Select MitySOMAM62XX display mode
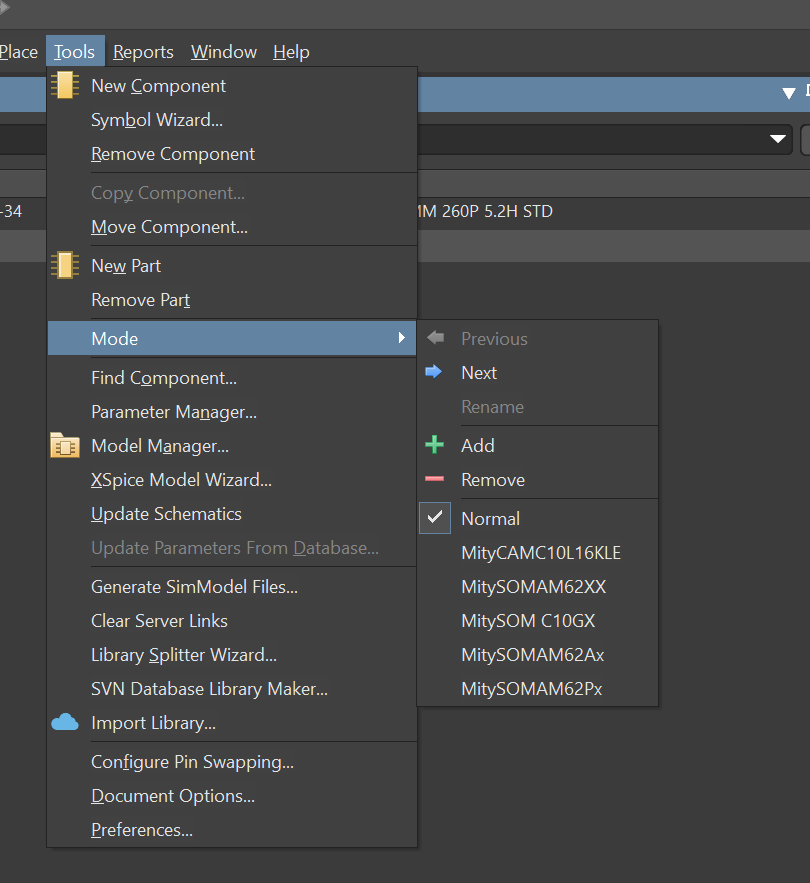Viewport: 810px width, 883px height. (533, 587)
